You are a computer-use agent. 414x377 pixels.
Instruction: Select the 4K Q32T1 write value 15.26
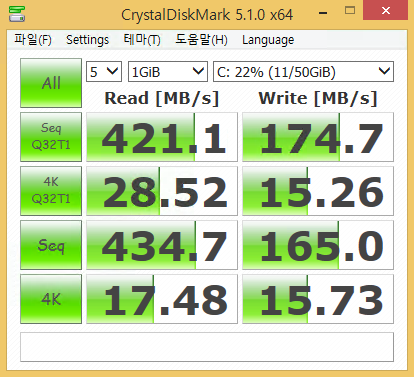pyautogui.click(x=318, y=191)
